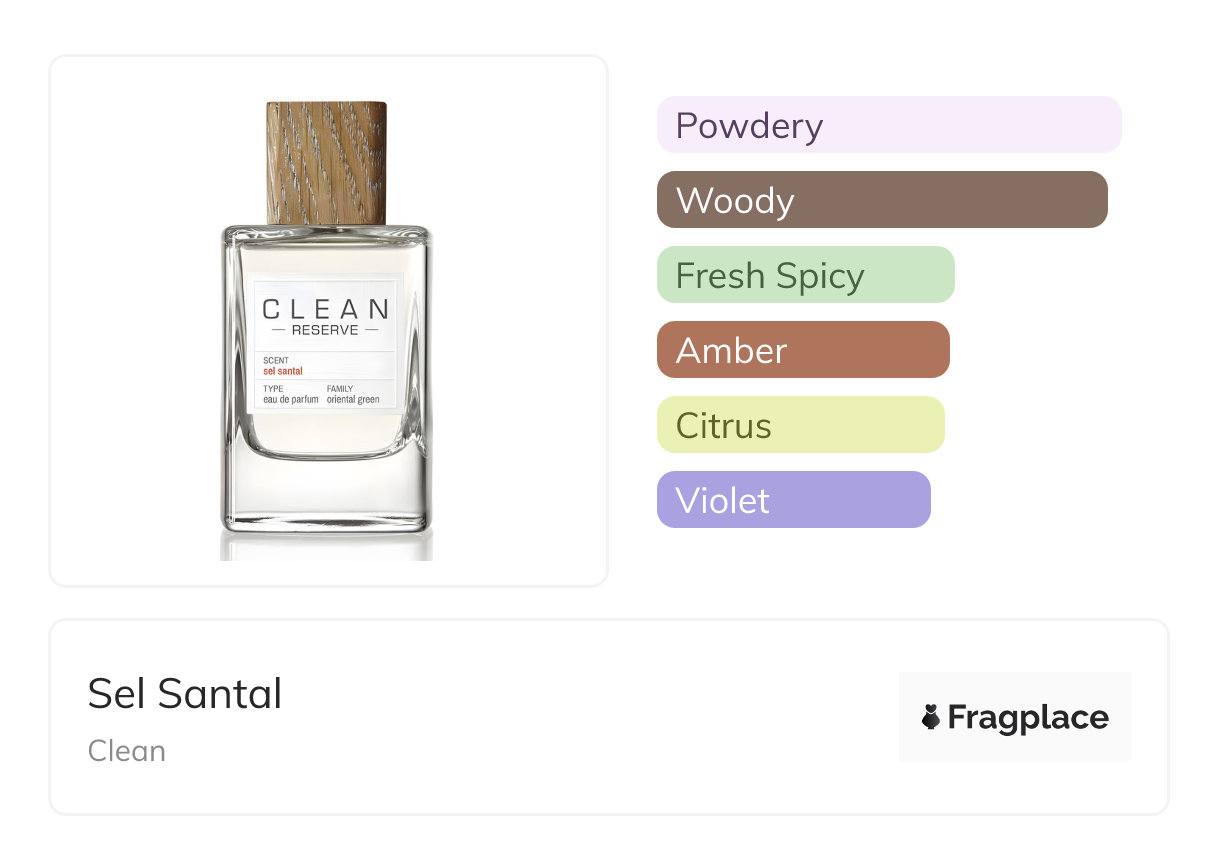Click the orange 'sel santal' scent text
Image resolution: width=1218 pixels, height=864 pixels.
(283, 371)
